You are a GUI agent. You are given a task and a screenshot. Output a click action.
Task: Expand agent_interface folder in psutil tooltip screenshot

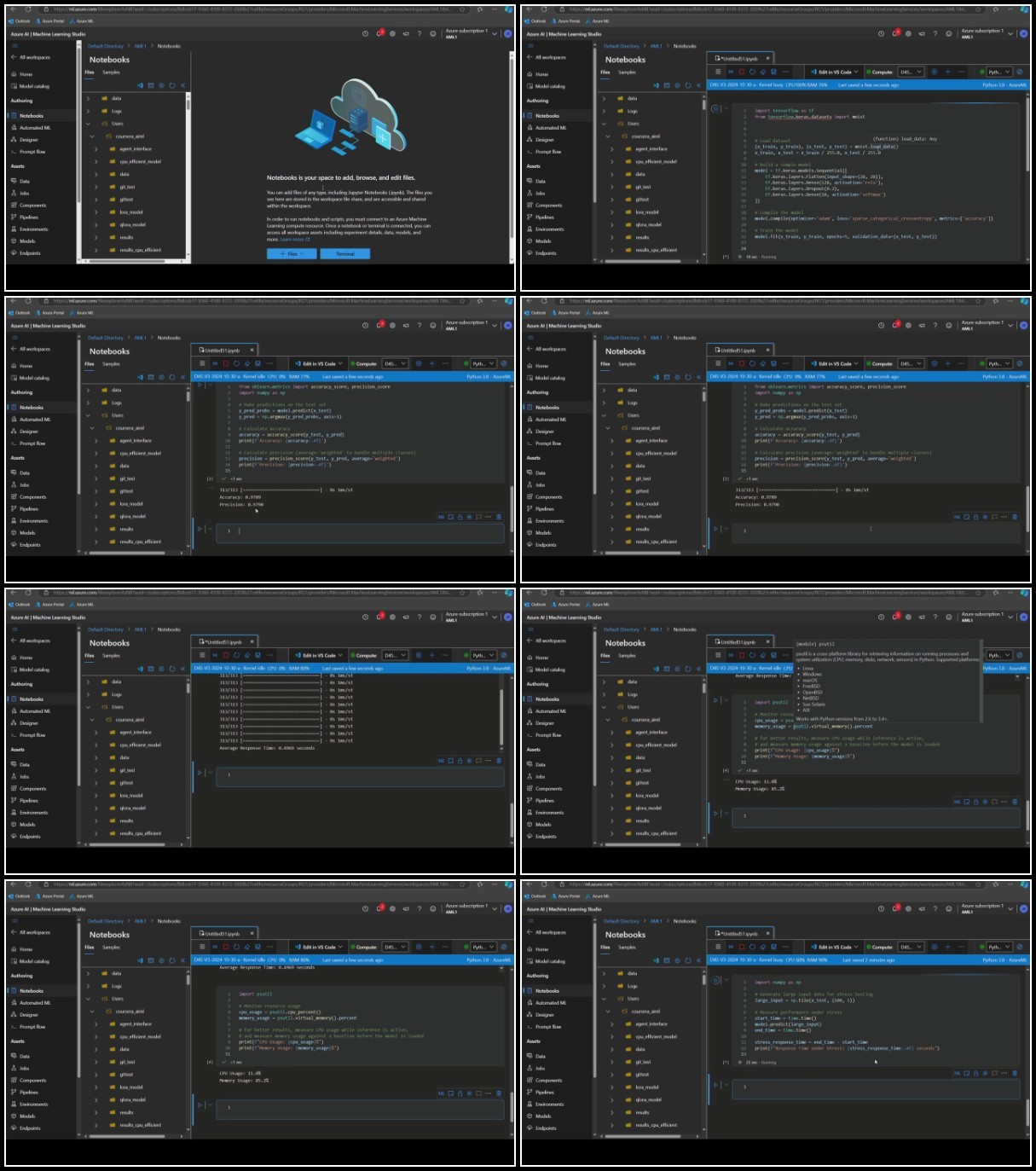[612, 732]
